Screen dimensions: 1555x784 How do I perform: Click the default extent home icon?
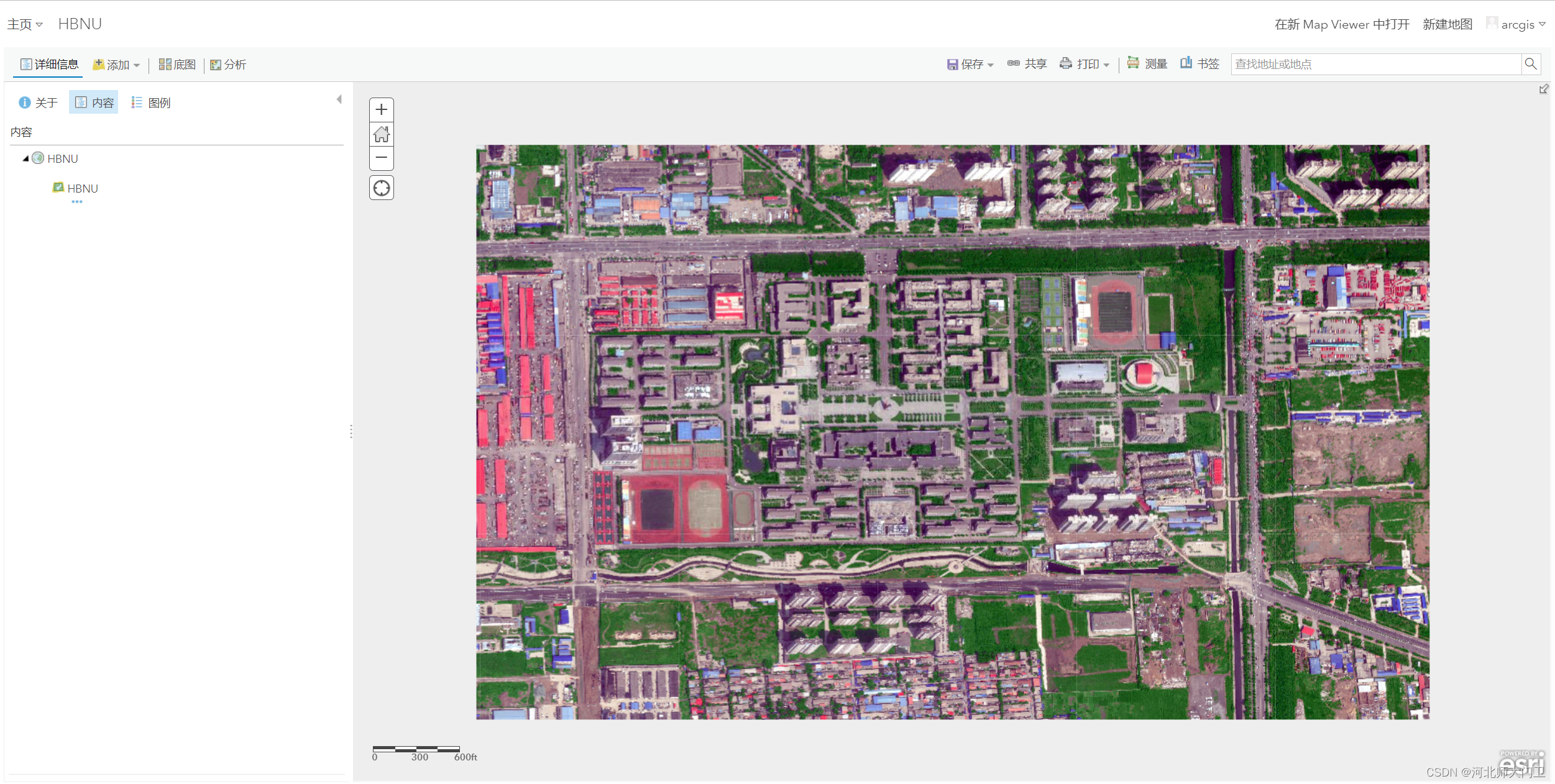(x=381, y=134)
